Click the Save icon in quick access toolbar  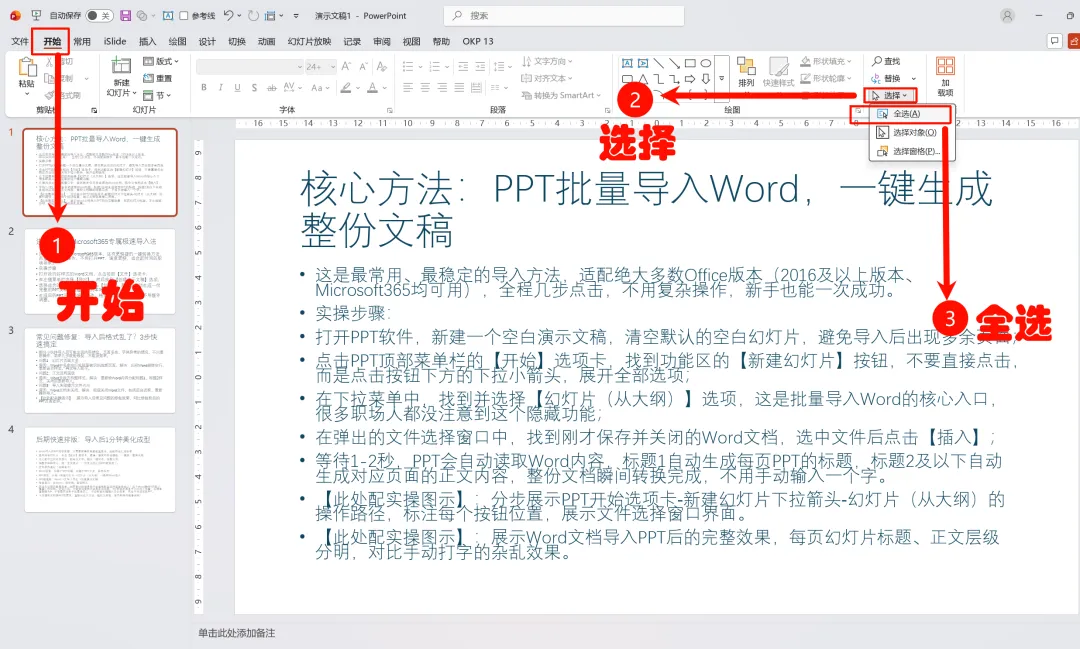coord(125,15)
